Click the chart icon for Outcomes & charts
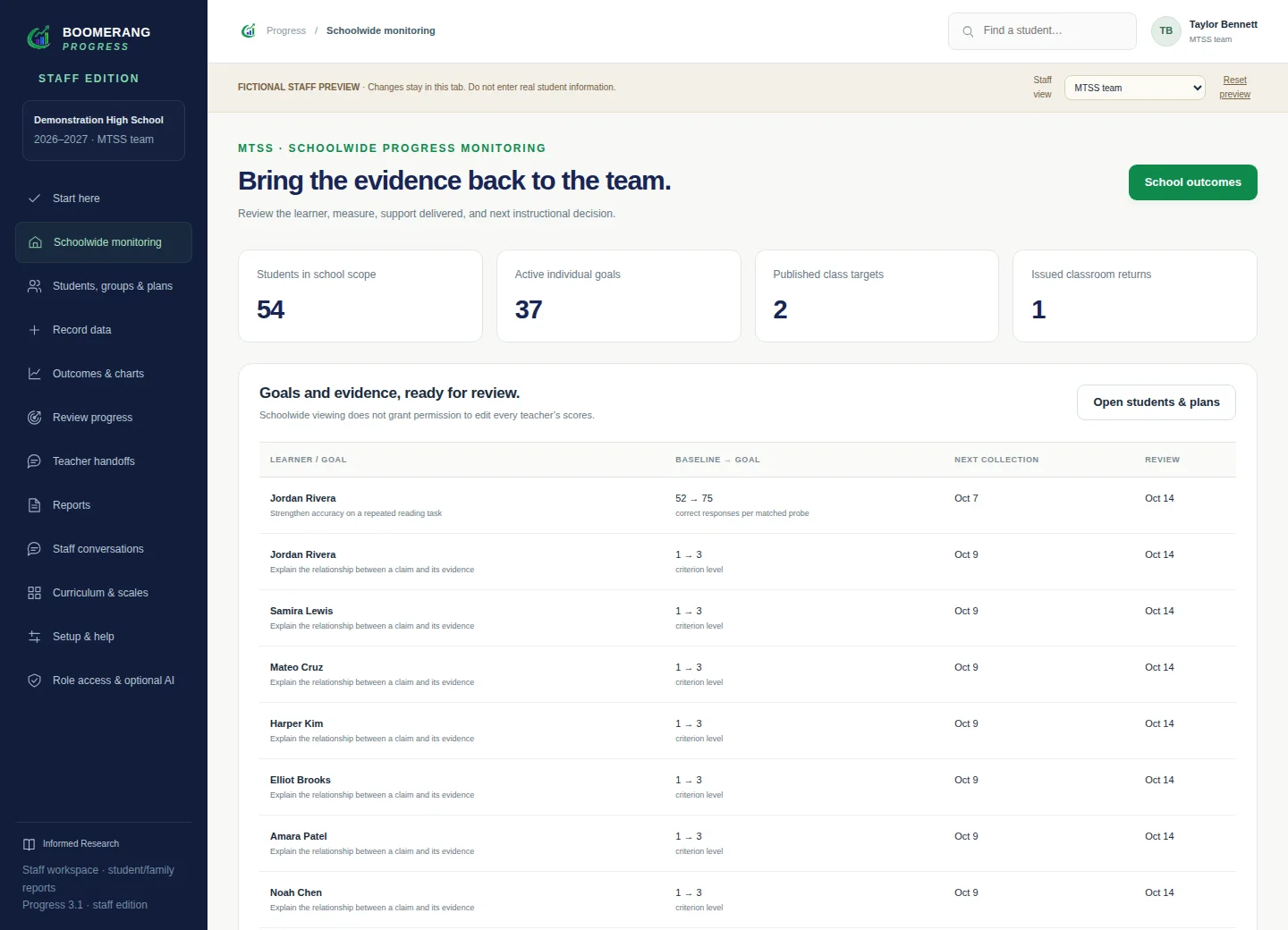Viewport: 1288px width, 930px height. (34, 374)
